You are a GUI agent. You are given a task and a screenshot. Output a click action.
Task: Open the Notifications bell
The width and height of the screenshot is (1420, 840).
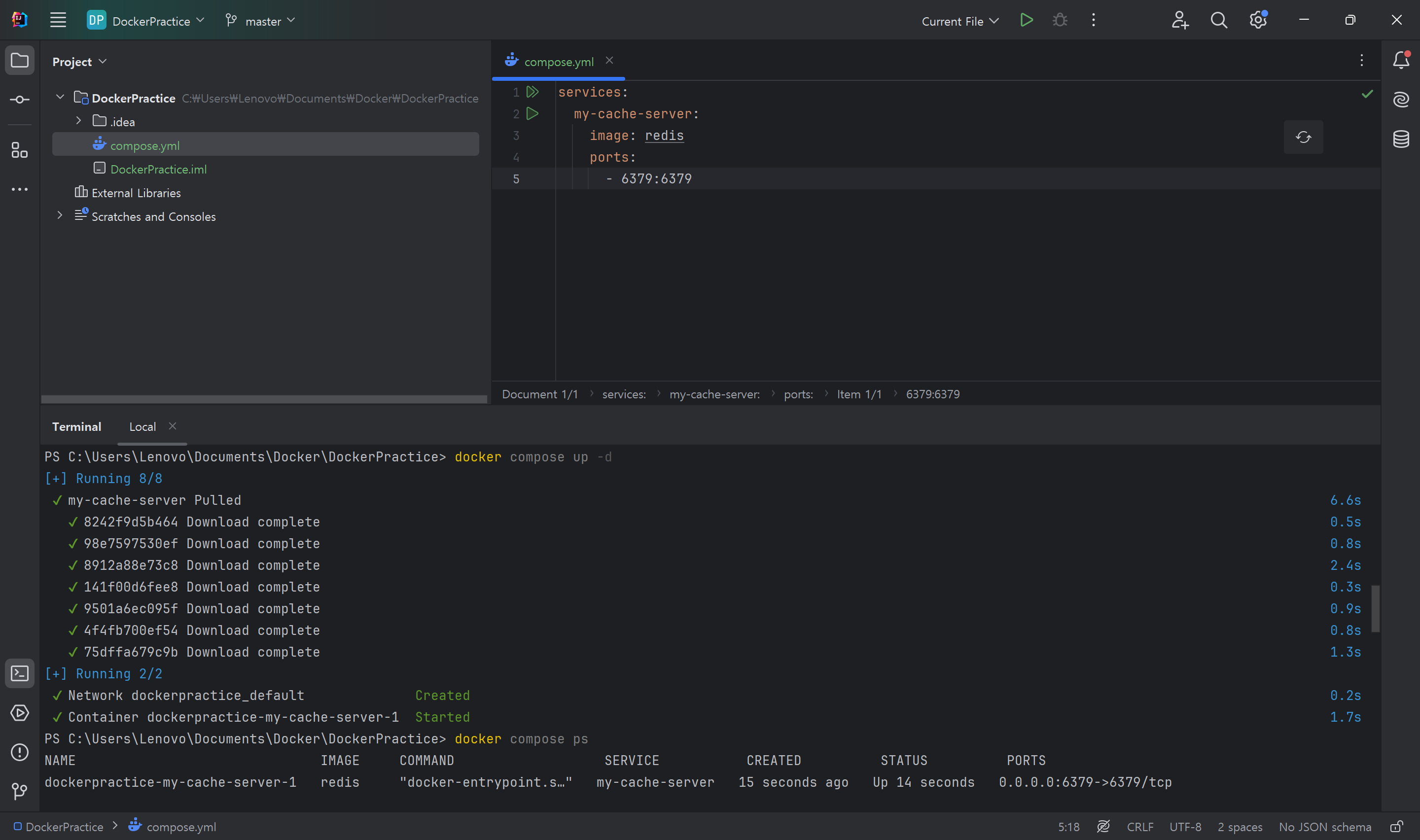(x=1401, y=60)
